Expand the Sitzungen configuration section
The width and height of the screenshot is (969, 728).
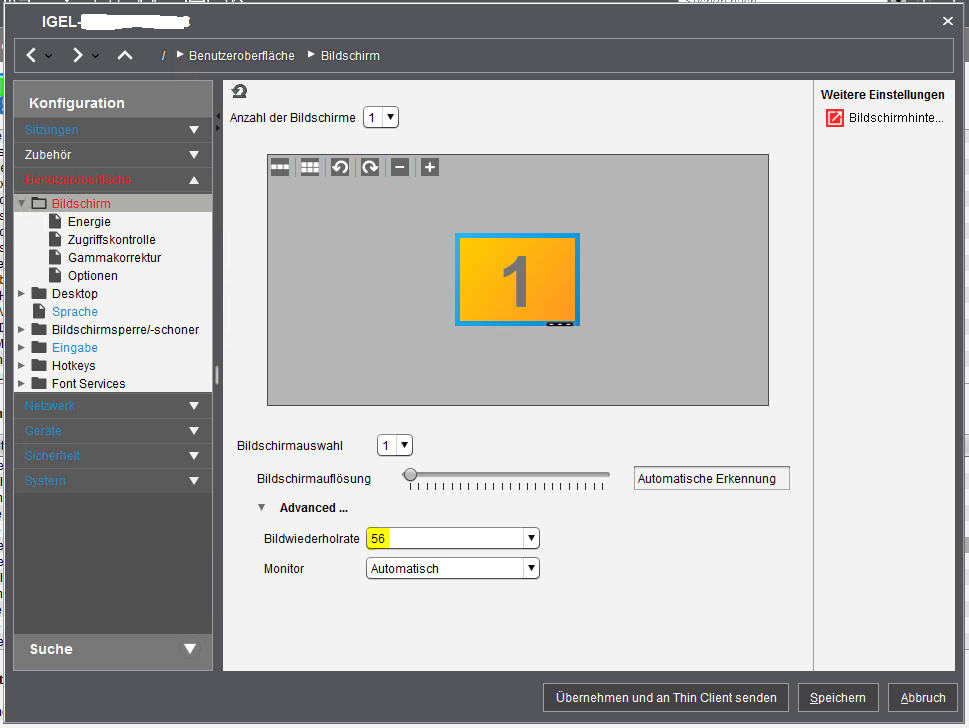(194, 130)
